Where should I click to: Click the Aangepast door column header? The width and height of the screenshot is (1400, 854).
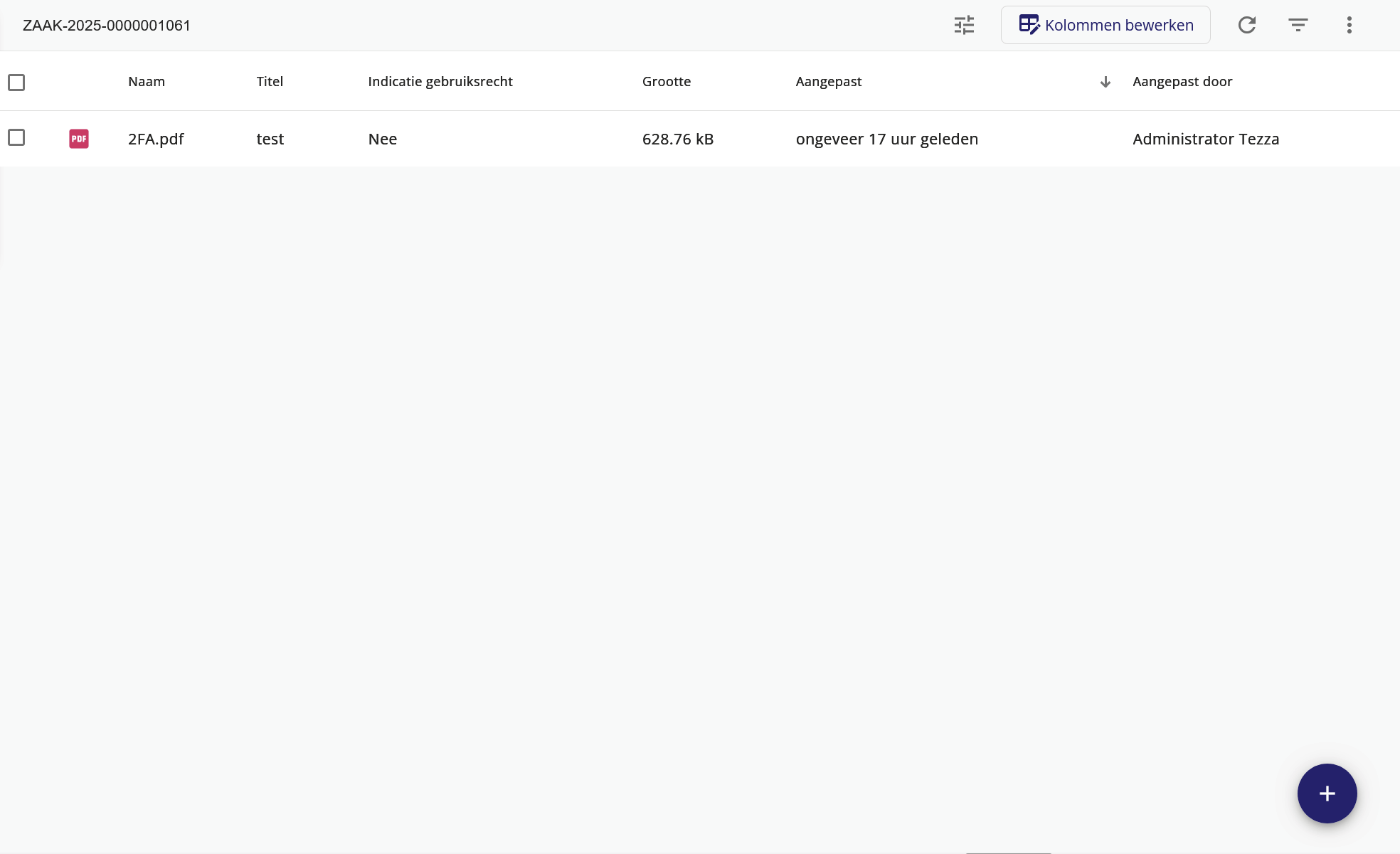pos(1182,82)
